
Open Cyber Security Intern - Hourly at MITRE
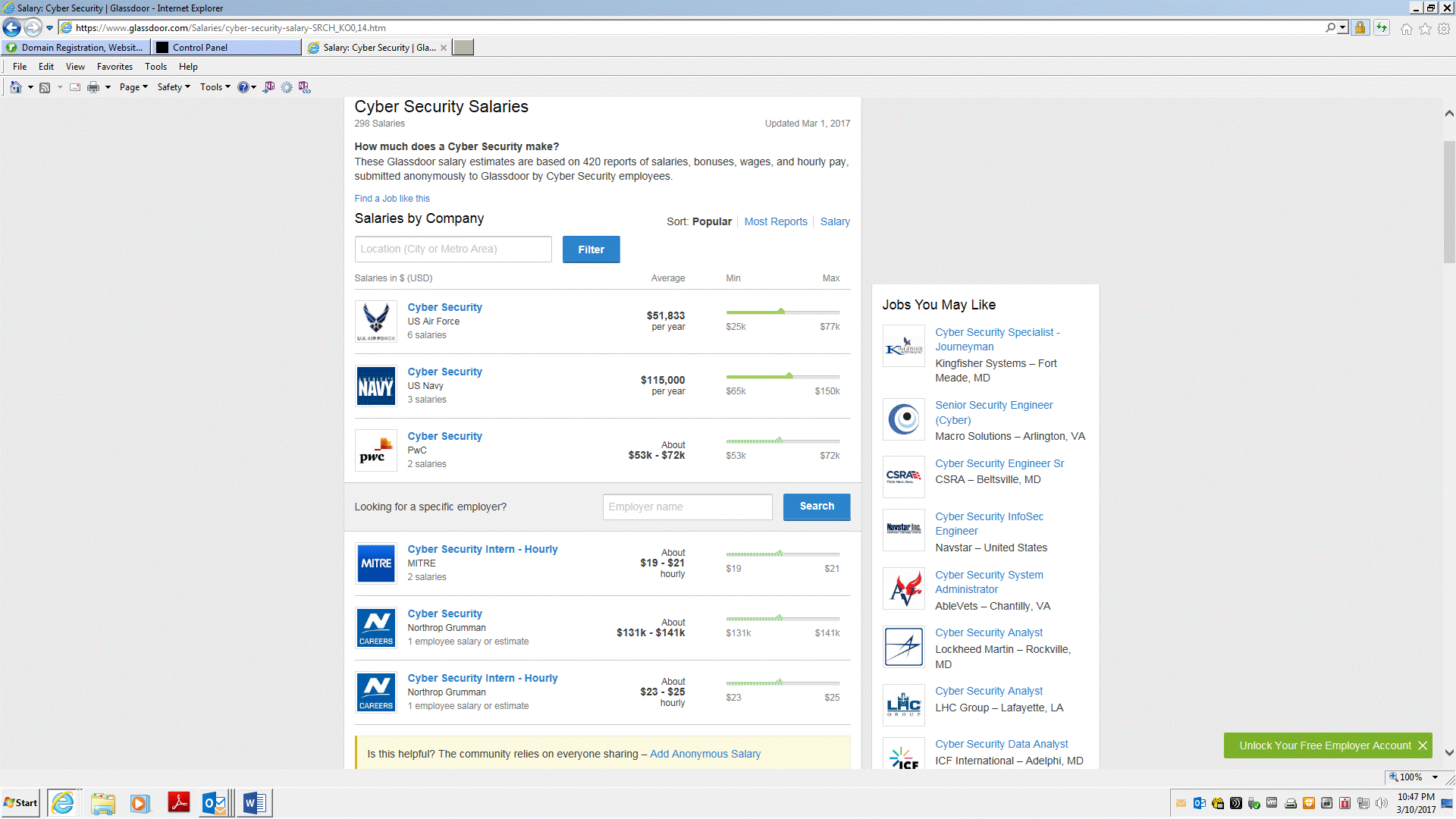click(482, 549)
